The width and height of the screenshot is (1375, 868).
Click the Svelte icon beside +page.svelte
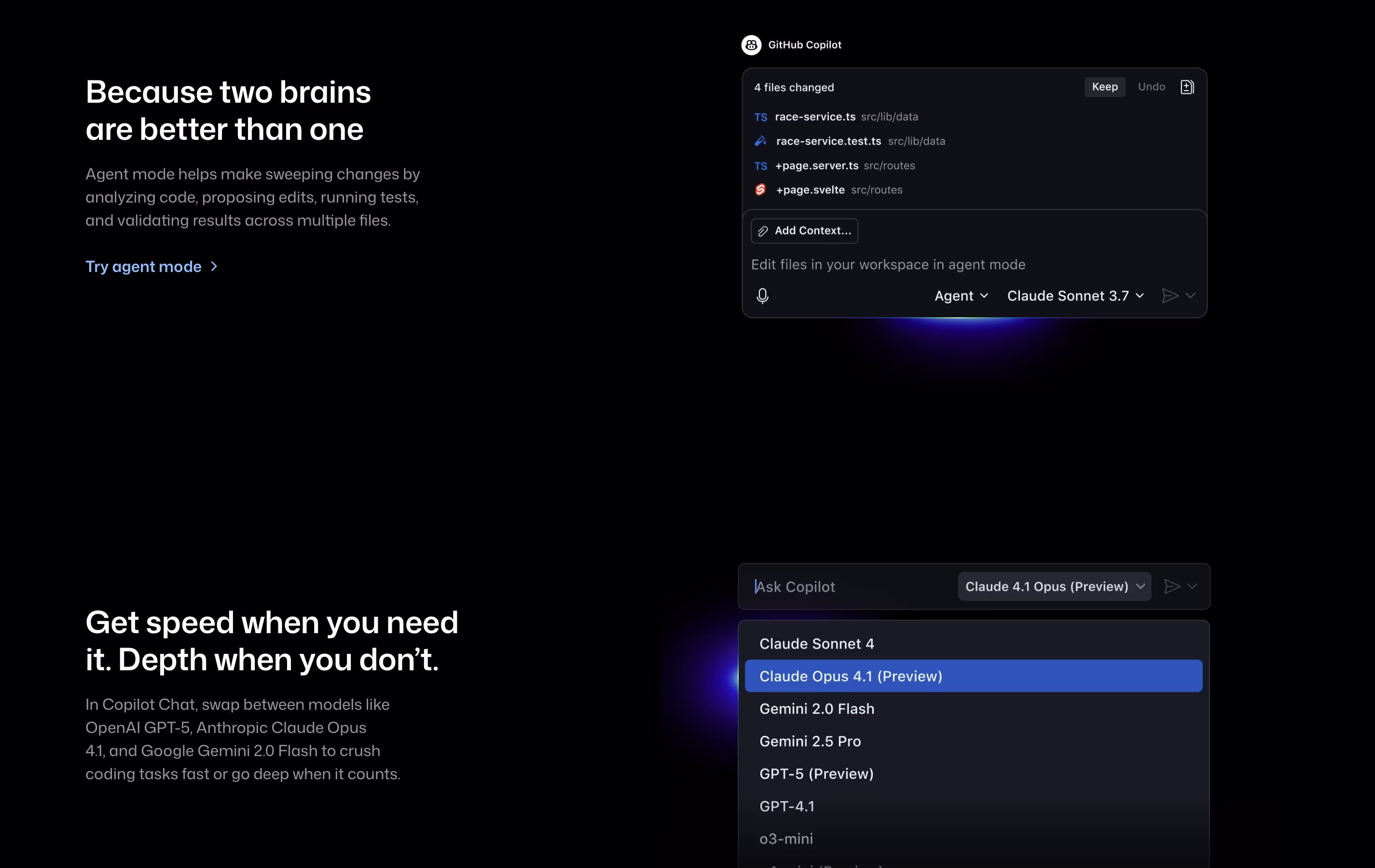[x=760, y=190]
